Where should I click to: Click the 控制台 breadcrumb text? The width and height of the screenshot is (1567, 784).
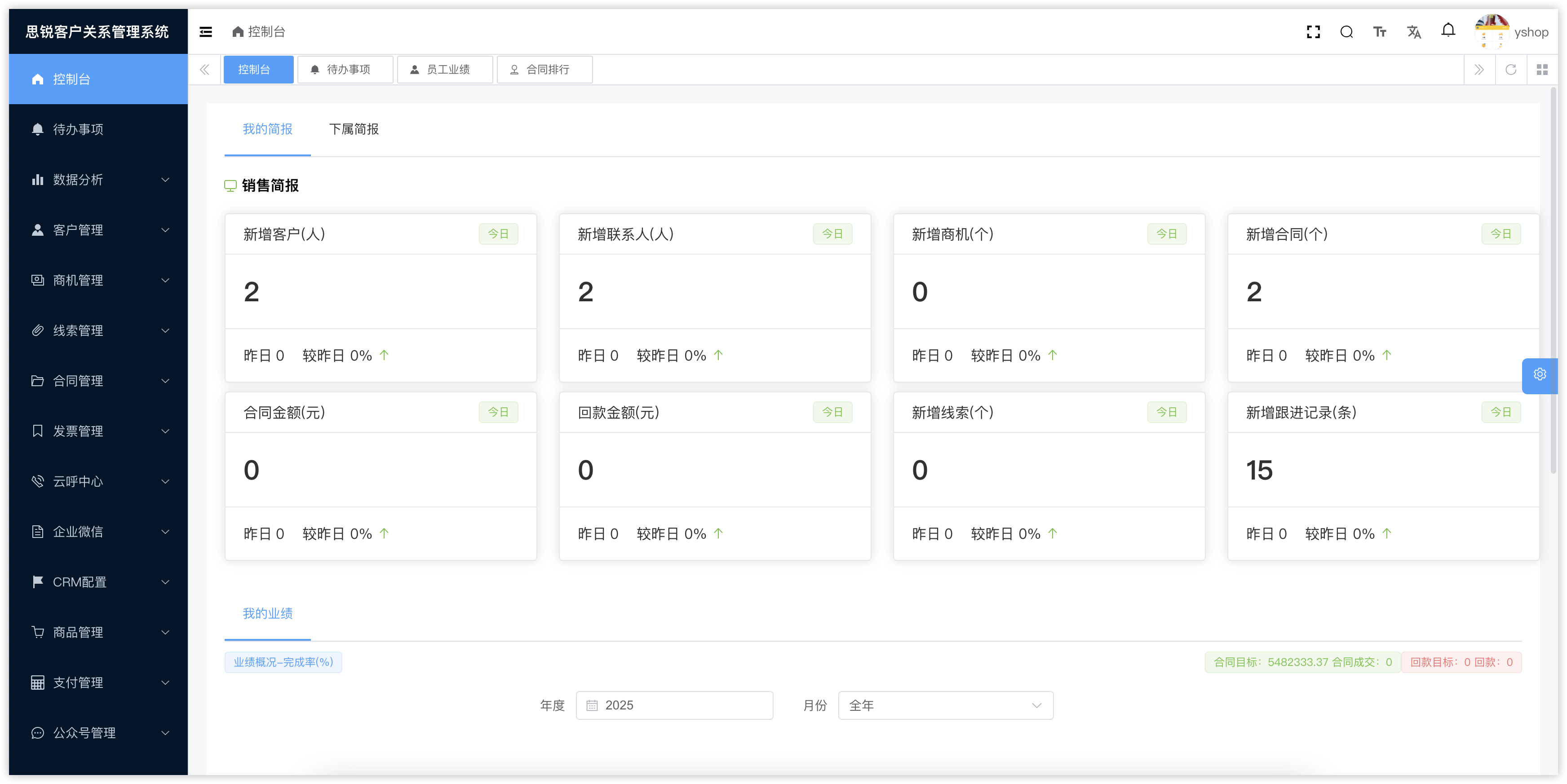click(266, 31)
